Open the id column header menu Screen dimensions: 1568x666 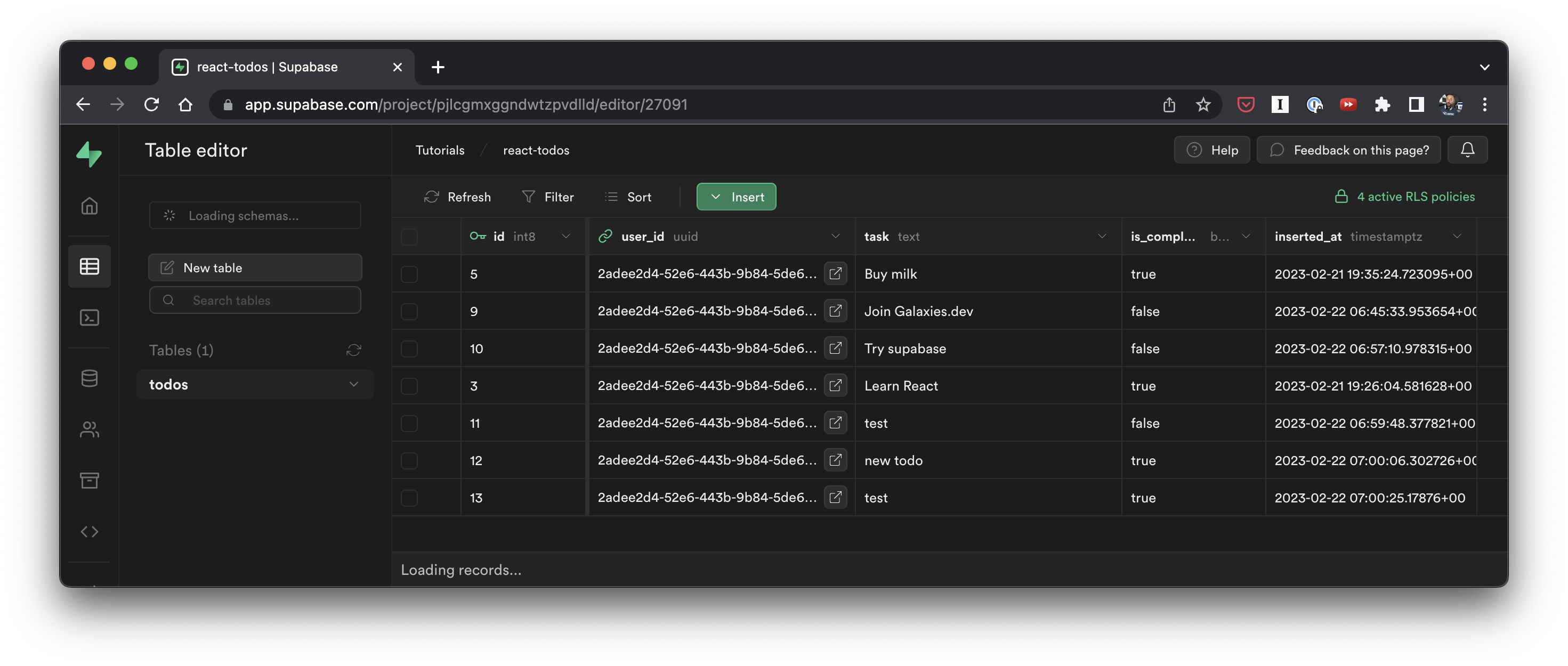pos(565,237)
